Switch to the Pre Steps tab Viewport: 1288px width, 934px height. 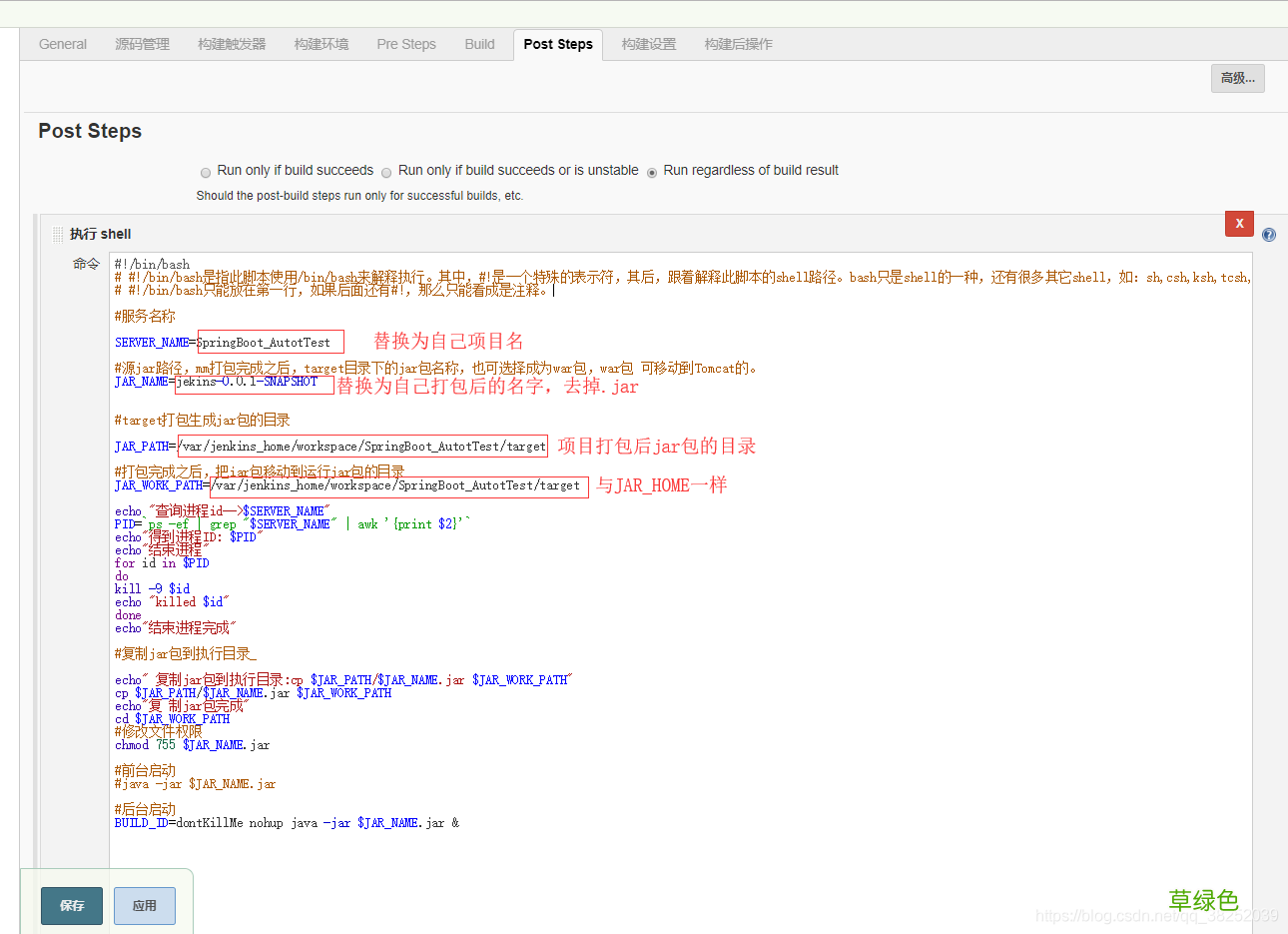click(x=405, y=44)
